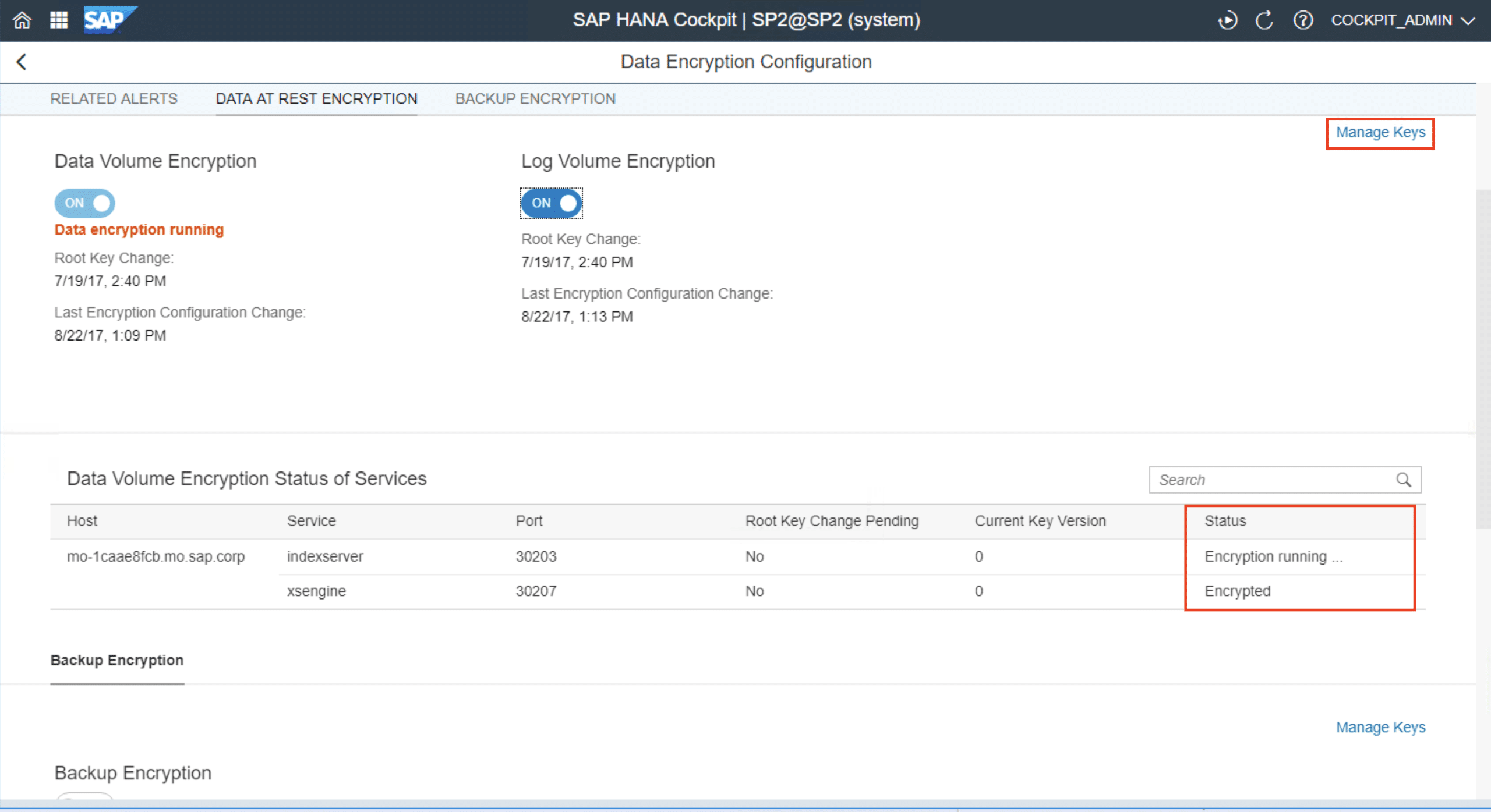This screenshot has height=812, width=1491.
Task: Expand the COCKPIT_ADMIN user menu
Action: click(x=1402, y=20)
